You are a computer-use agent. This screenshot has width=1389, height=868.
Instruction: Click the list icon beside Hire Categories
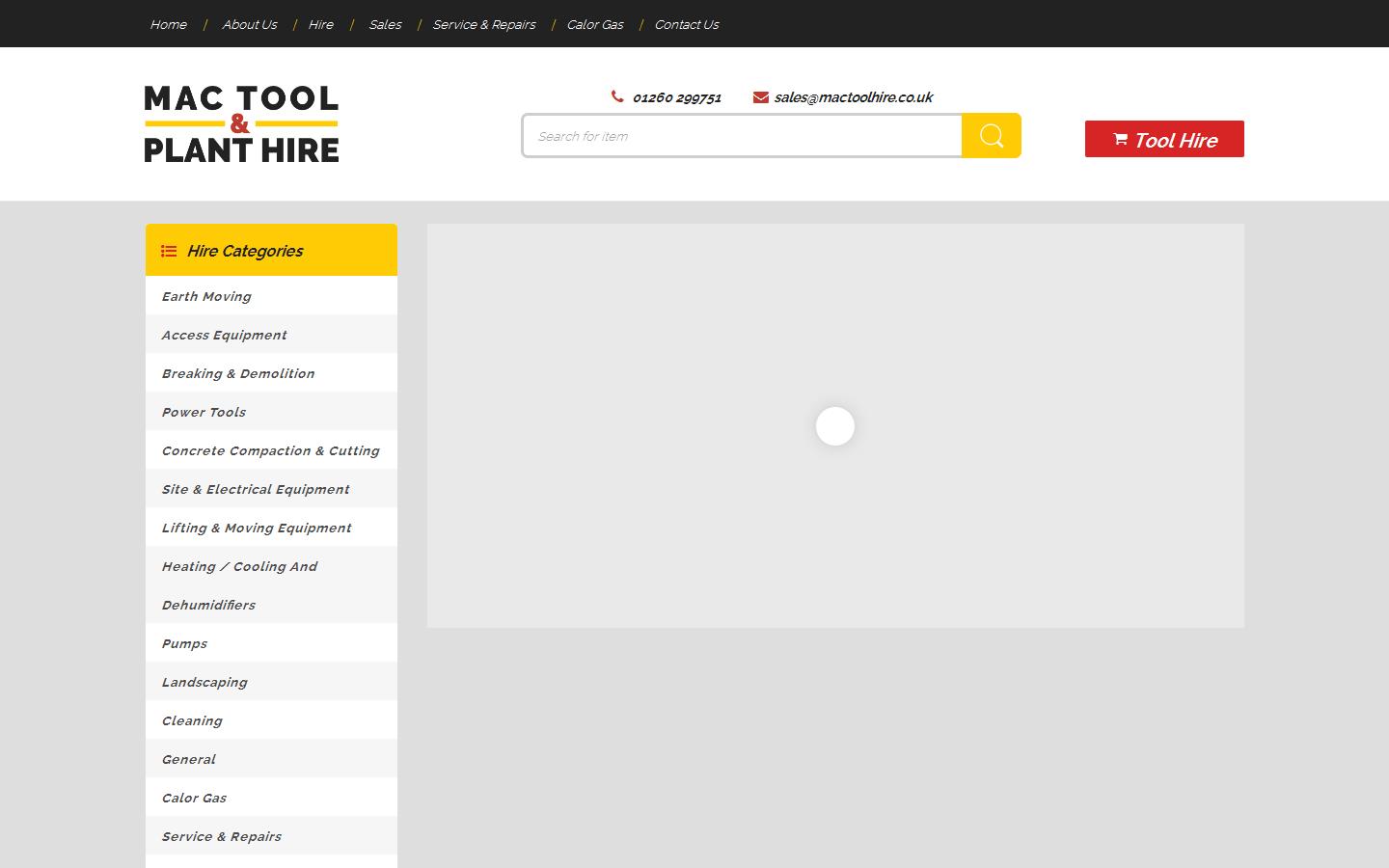tap(169, 251)
